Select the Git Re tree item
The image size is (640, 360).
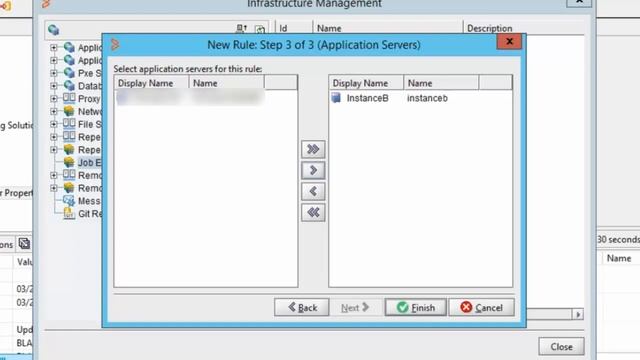pos(90,213)
